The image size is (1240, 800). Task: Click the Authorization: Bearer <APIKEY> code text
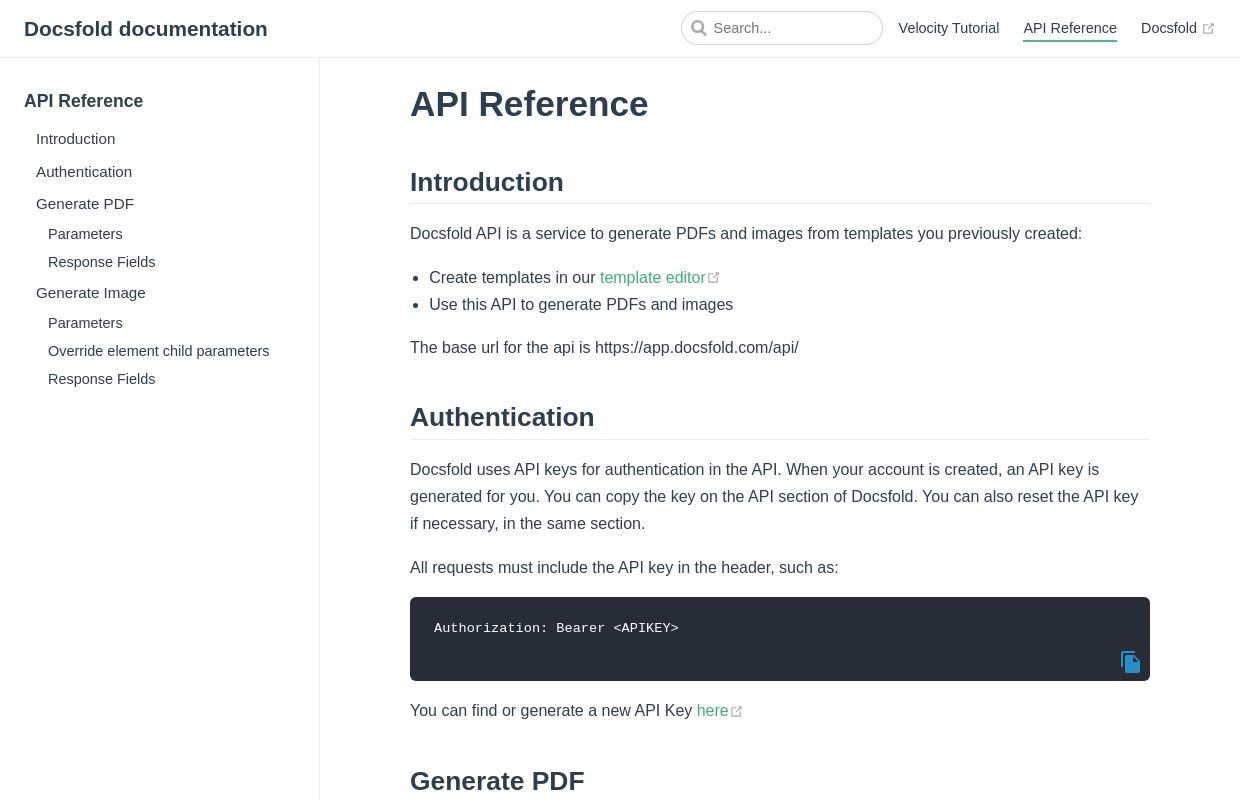coord(556,629)
